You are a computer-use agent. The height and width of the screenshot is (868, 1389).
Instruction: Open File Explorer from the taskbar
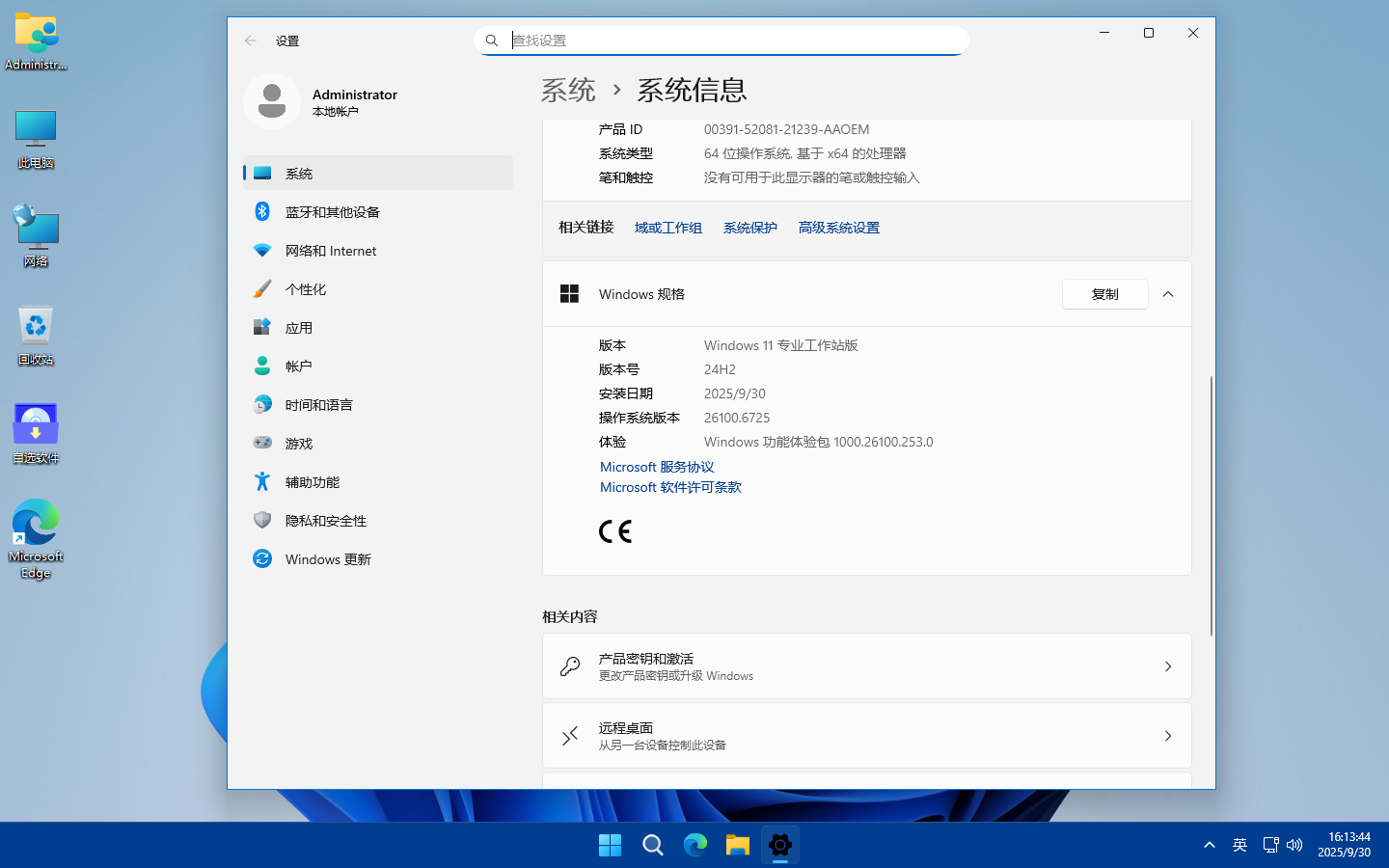point(738,846)
